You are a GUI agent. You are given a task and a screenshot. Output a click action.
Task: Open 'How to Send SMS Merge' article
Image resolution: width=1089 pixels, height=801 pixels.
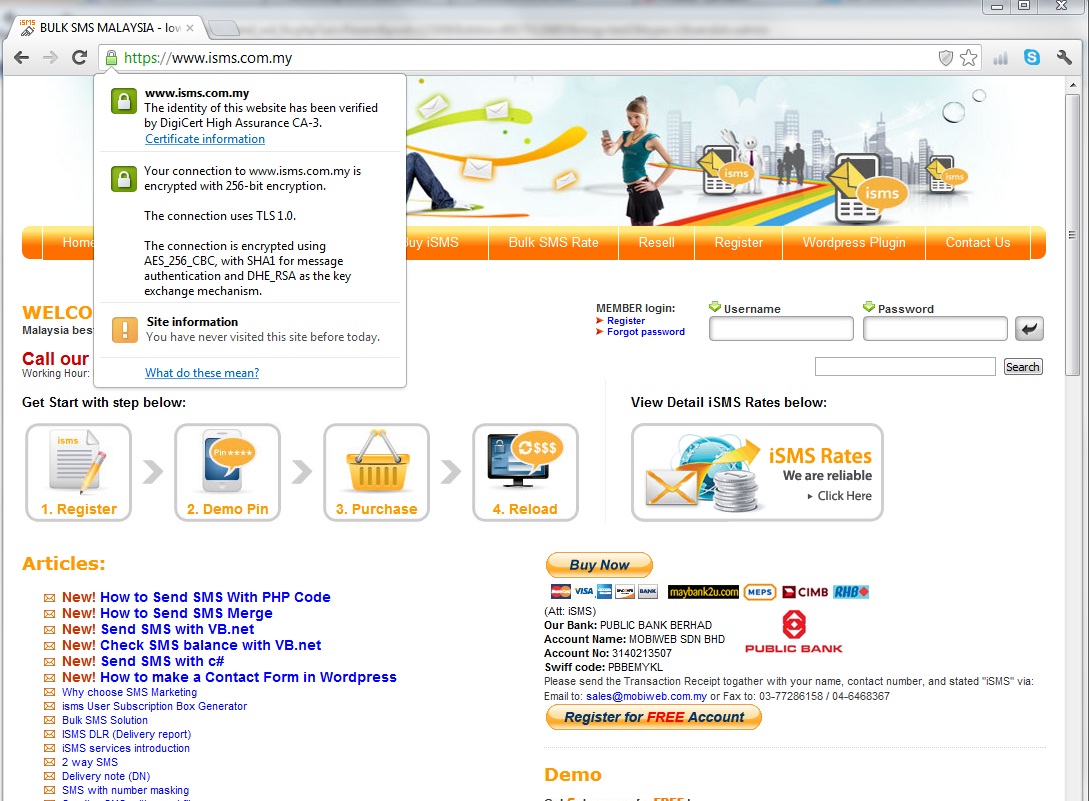186,613
